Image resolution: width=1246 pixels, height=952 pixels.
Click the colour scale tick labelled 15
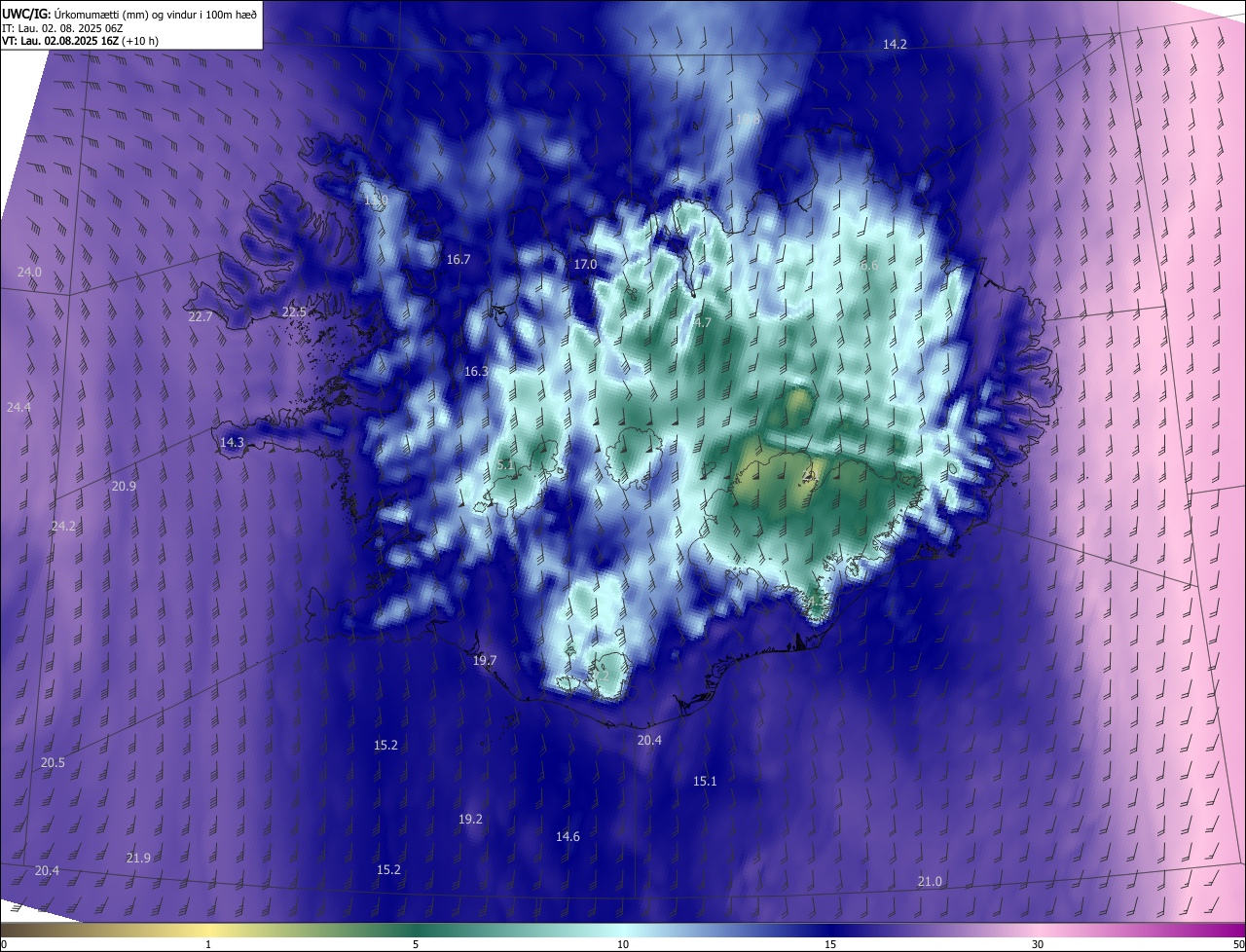pyautogui.click(x=830, y=944)
